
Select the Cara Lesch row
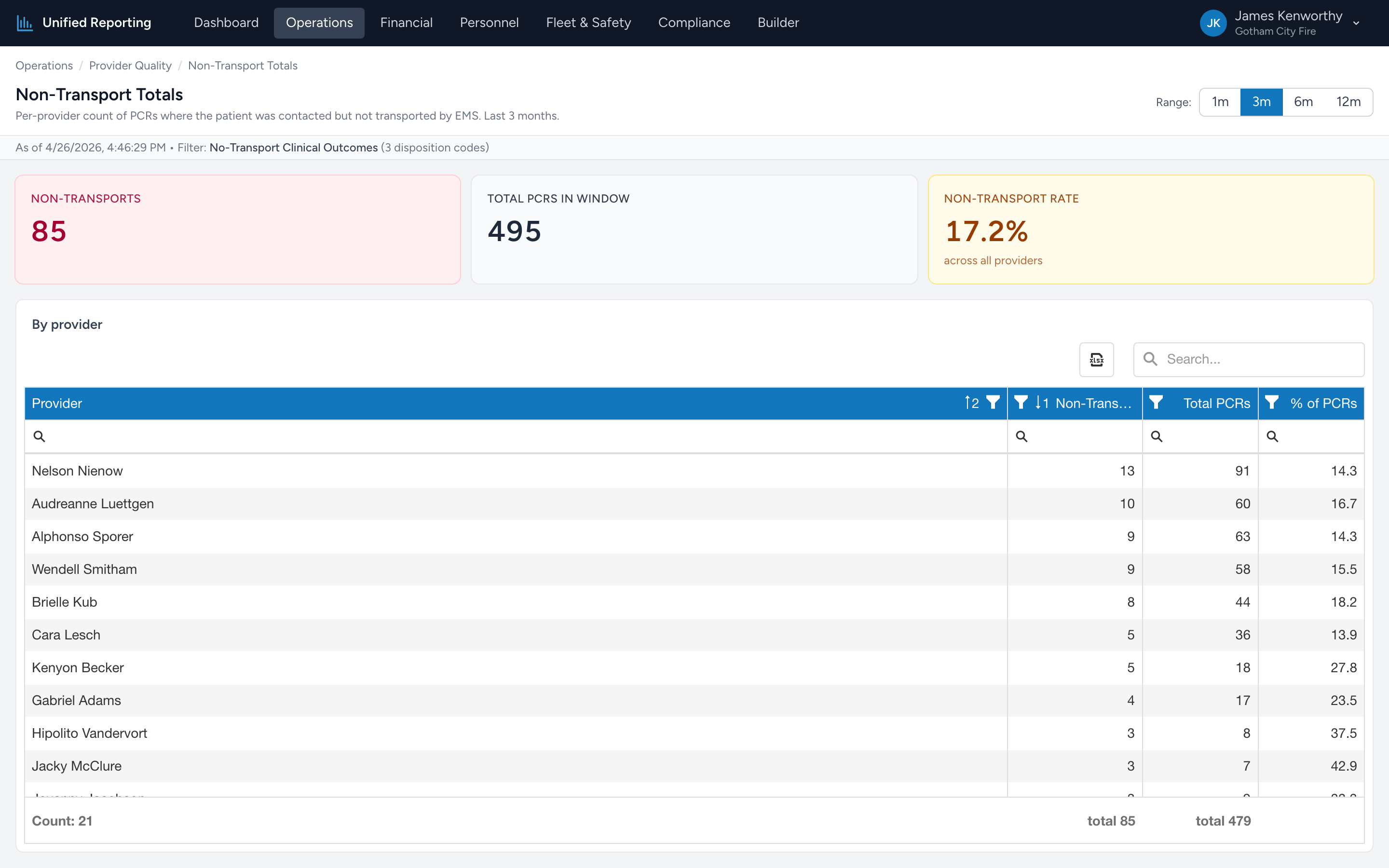pos(694,634)
